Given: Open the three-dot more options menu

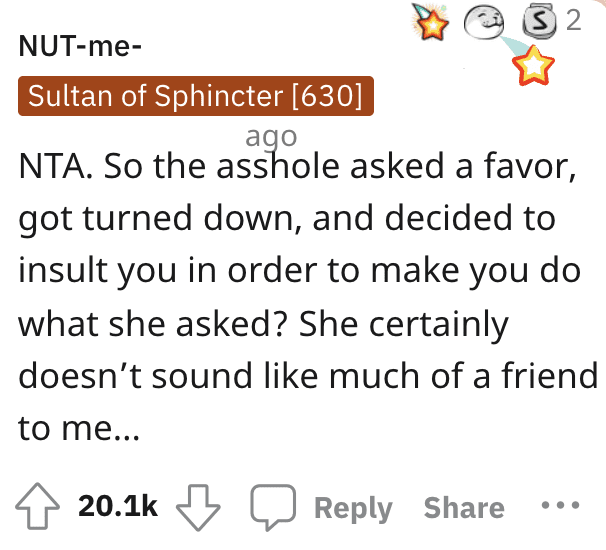Looking at the screenshot, I should [x=559, y=506].
